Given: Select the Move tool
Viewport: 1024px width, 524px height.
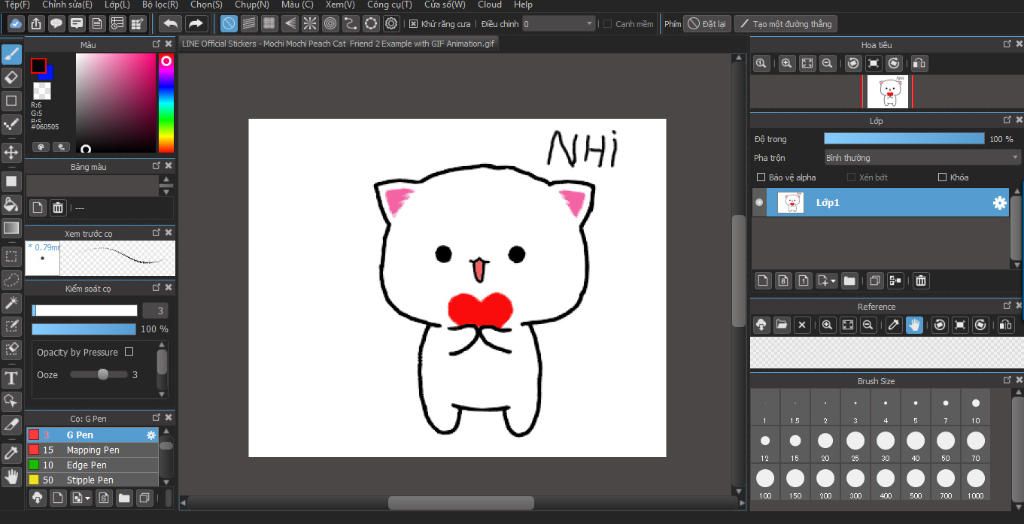Looking at the screenshot, I should tap(11, 153).
